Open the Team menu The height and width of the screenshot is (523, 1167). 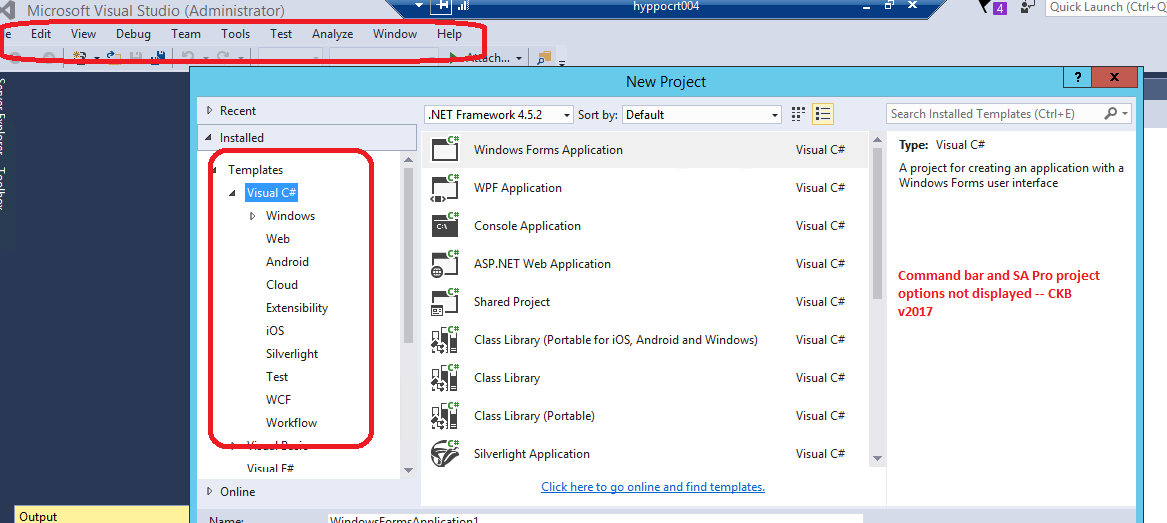[x=185, y=33]
